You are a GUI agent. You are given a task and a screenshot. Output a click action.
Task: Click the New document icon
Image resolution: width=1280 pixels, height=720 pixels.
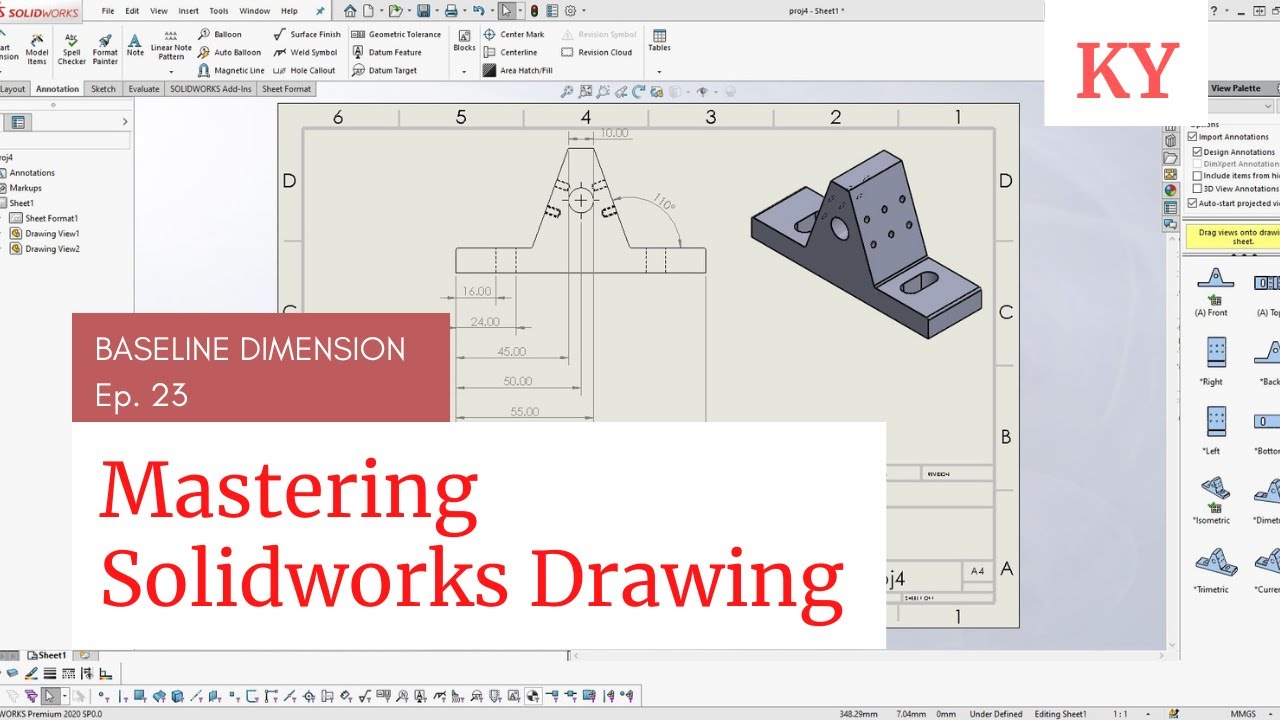(x=368, y=11)
